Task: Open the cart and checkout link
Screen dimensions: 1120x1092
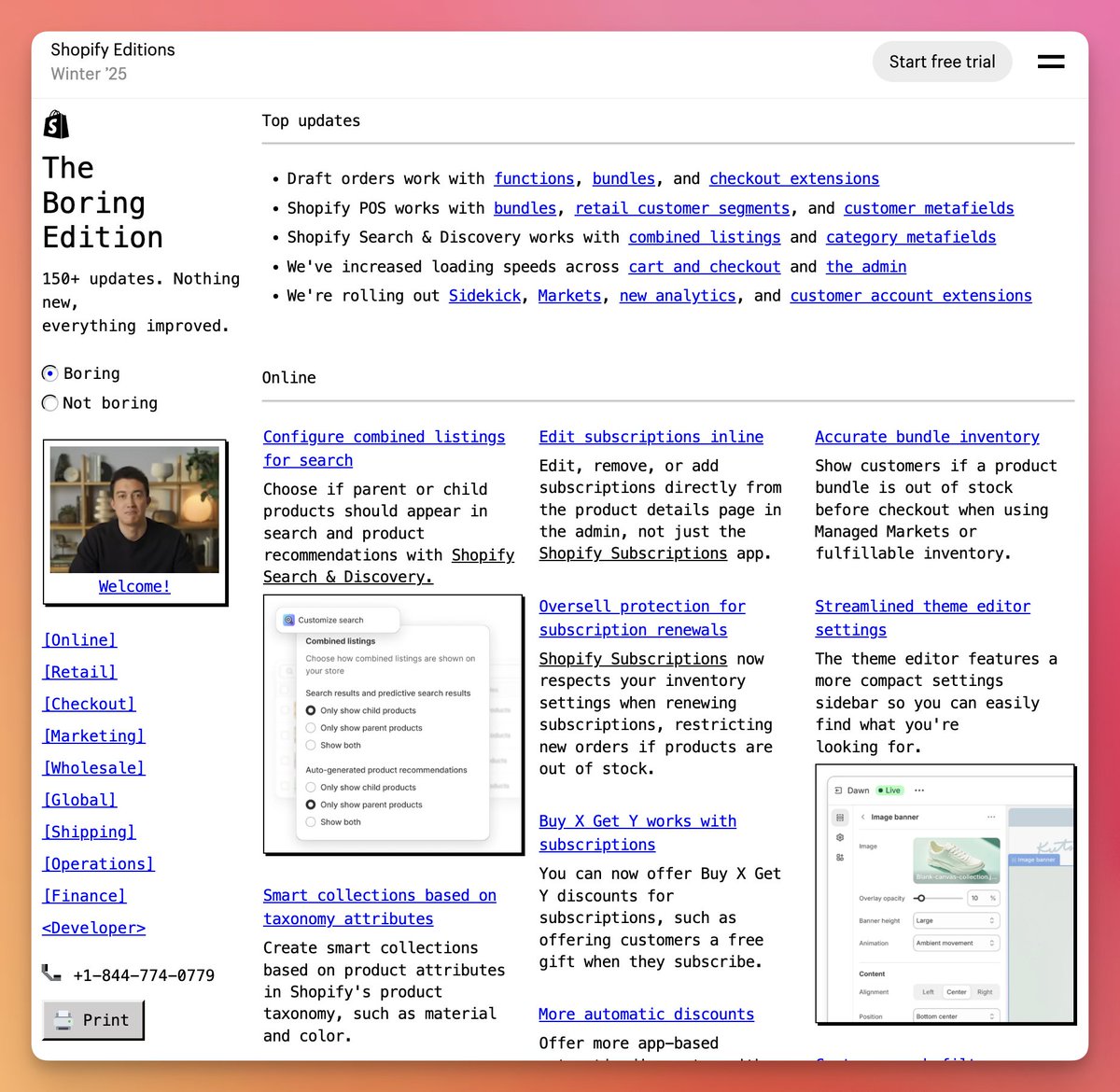Action: point(705,267)
